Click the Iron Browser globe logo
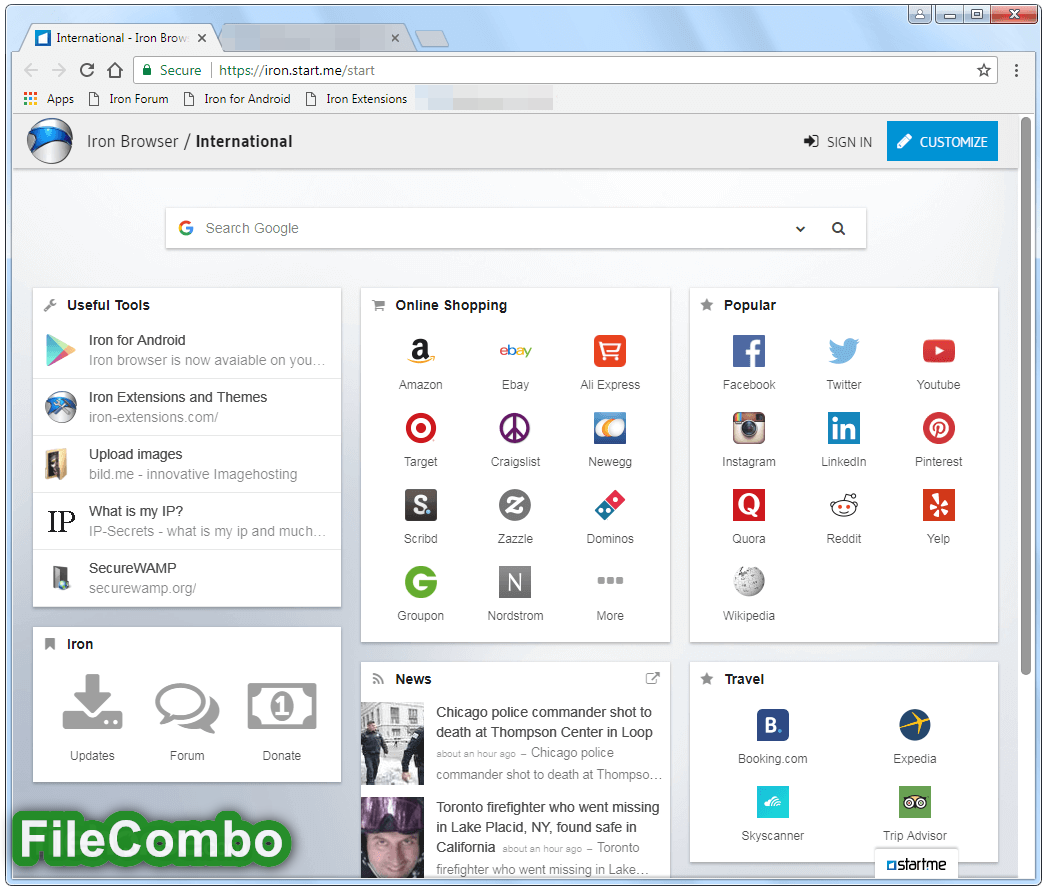This screenshot has height=891, width=1047. click(x=50, y=141)
